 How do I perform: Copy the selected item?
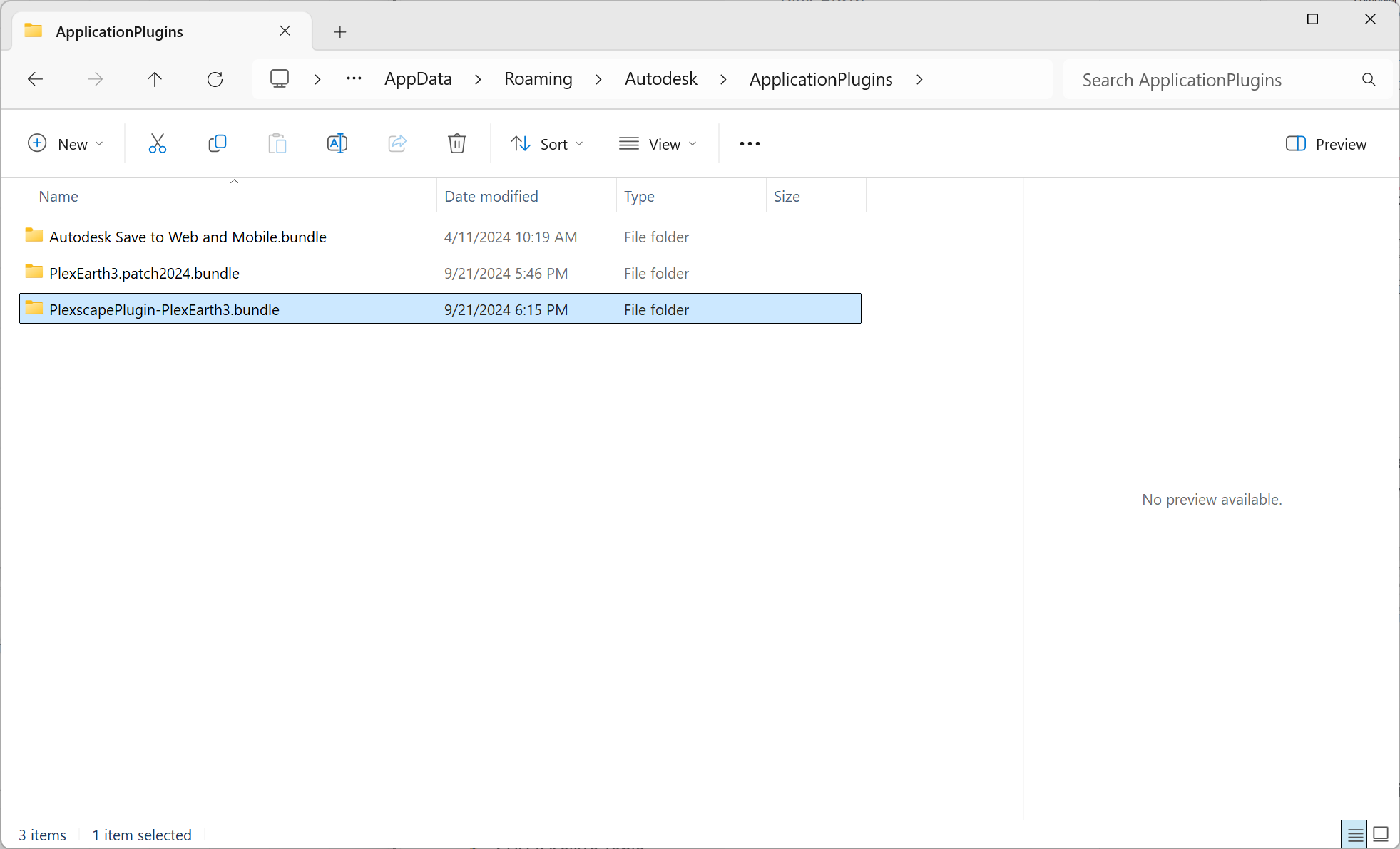(x=218, y=143)
